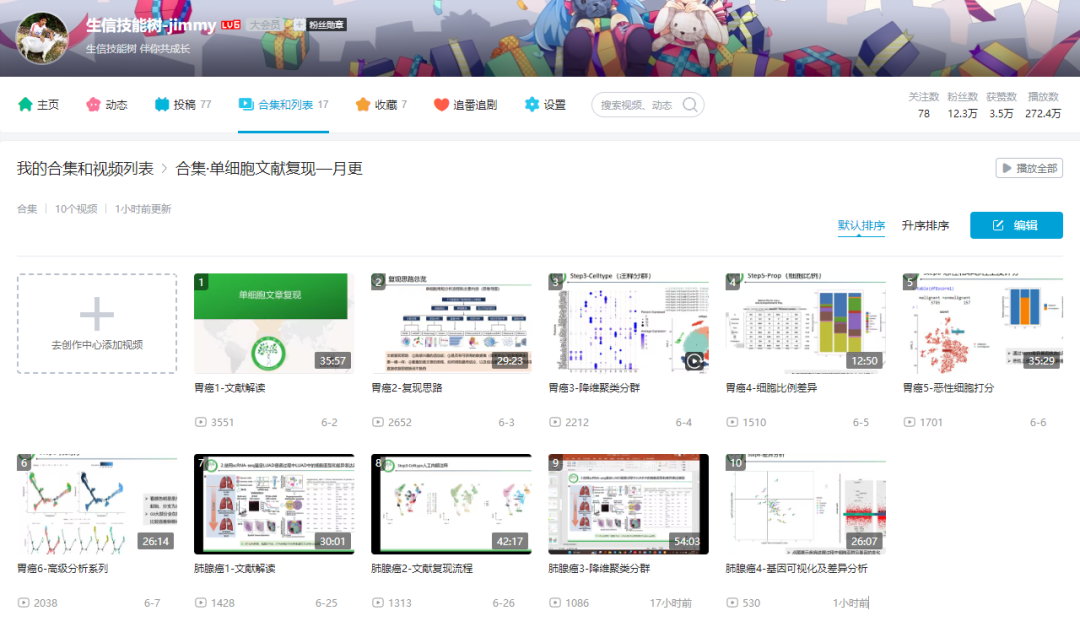Open thumbnail of 胃癌1-文献解读 video
Viewport: 1080px width, 627px height.
pyautogui.click(x=274, y=324)
